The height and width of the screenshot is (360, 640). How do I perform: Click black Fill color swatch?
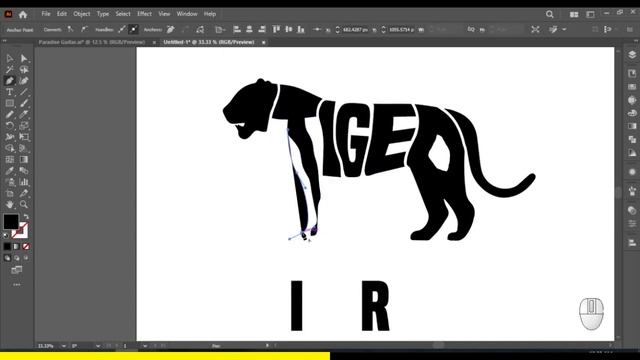coord(11,222)
